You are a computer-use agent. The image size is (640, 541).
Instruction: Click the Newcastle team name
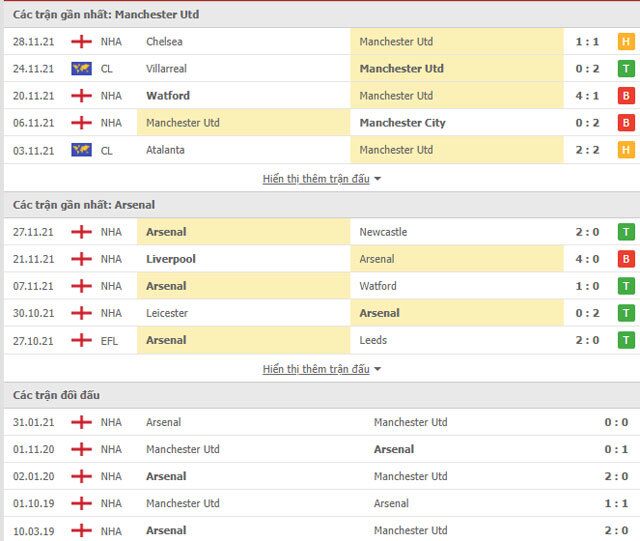(x=383, y=232)
